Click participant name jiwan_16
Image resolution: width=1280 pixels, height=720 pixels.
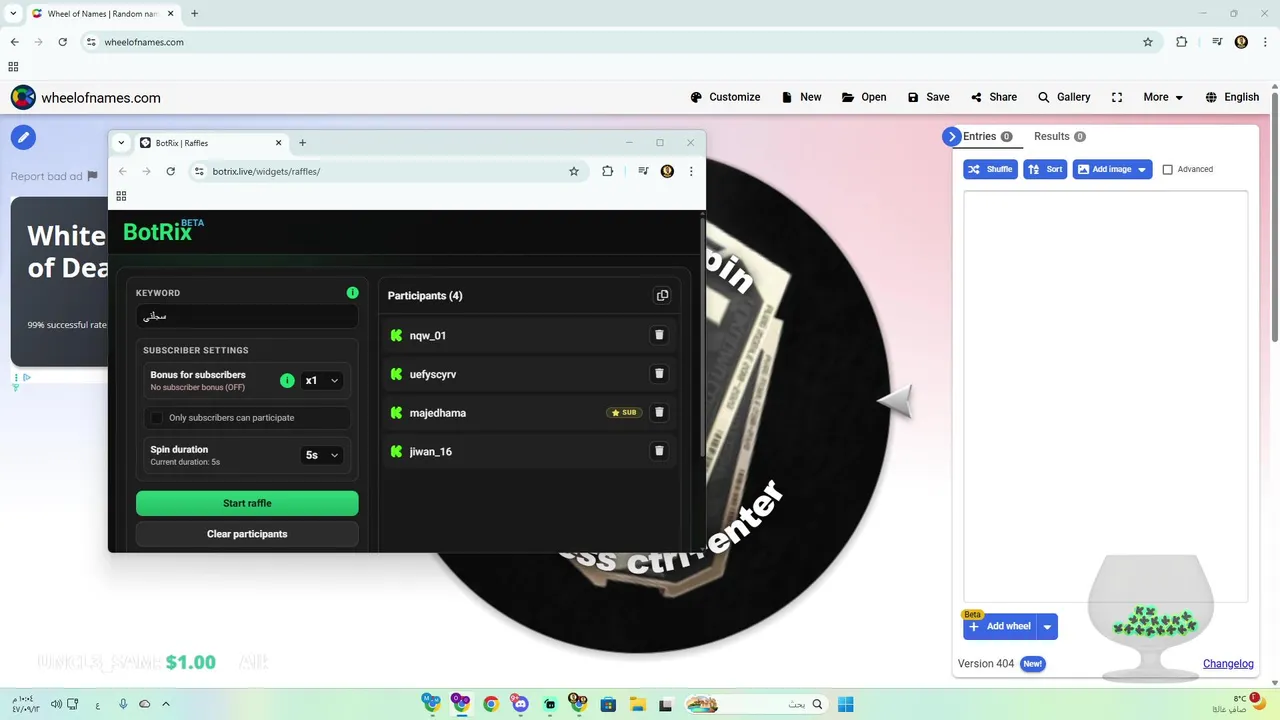pyautogui.click(x=431, y=452)
